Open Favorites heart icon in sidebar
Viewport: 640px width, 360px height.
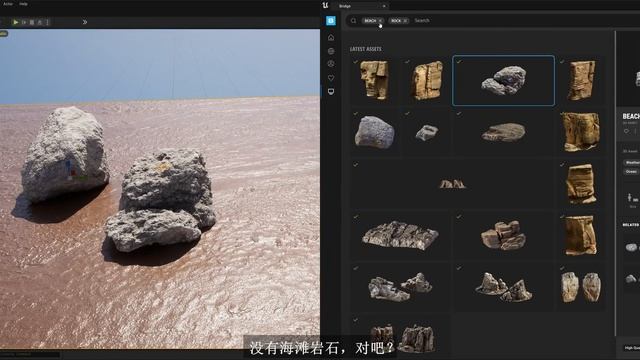pyautogui.click(x=331, y=78)
